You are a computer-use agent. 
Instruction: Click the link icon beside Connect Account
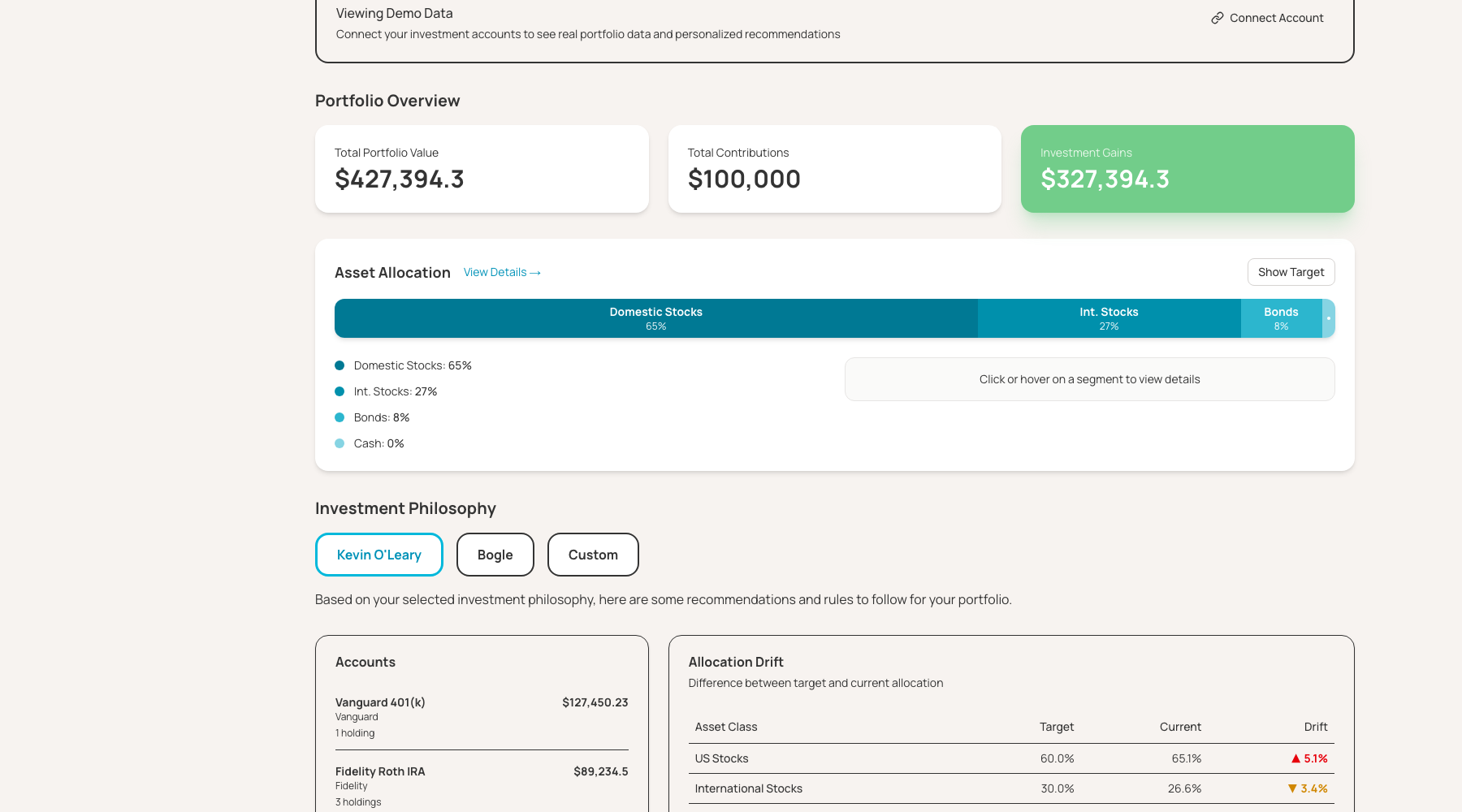(1217, 17)
